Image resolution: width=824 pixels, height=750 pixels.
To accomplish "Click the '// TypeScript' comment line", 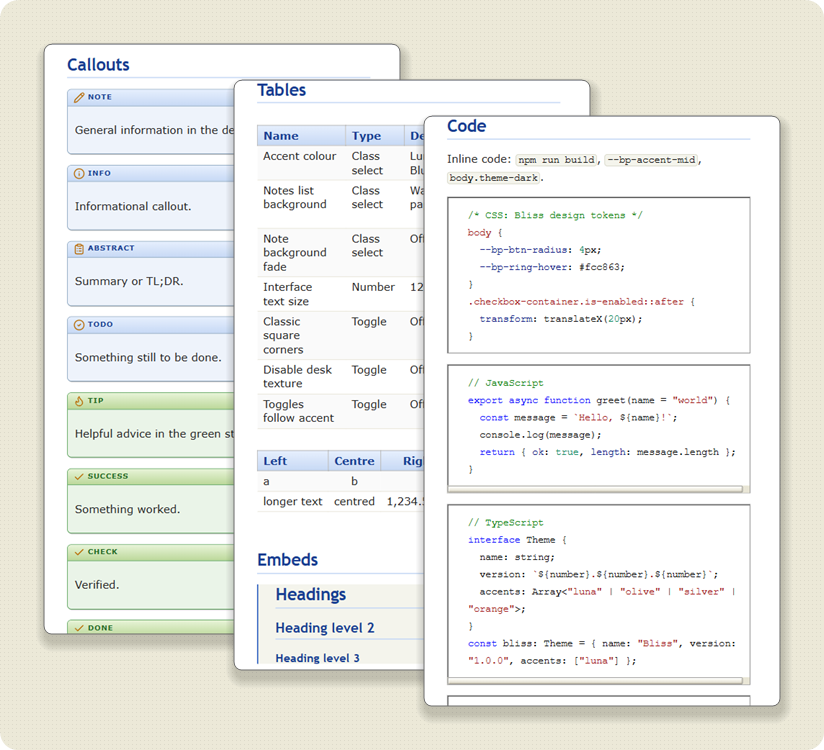I will tap(506, 523).
